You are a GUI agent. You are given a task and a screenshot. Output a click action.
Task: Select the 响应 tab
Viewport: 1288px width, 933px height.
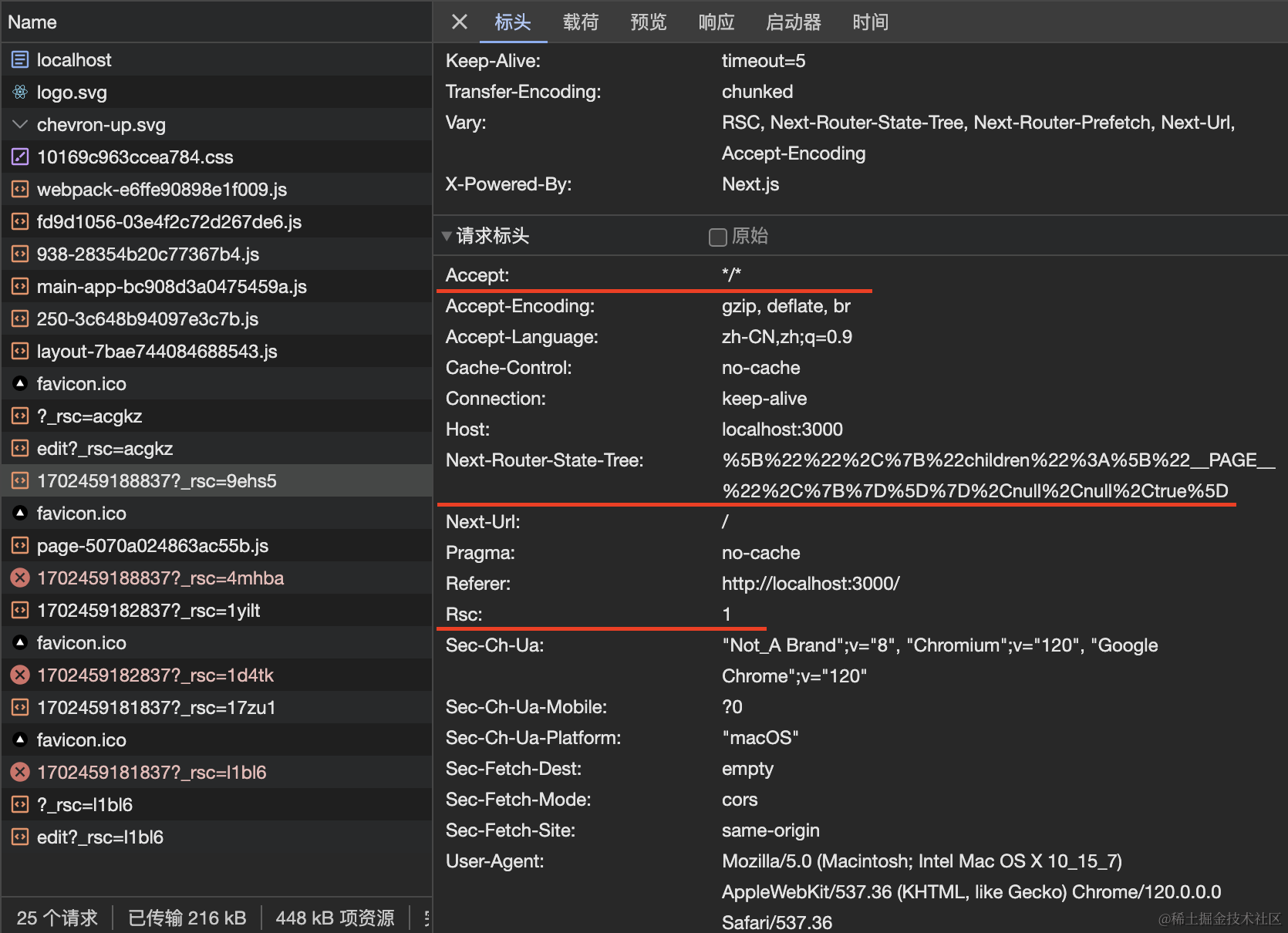click(x=716, y=22)
